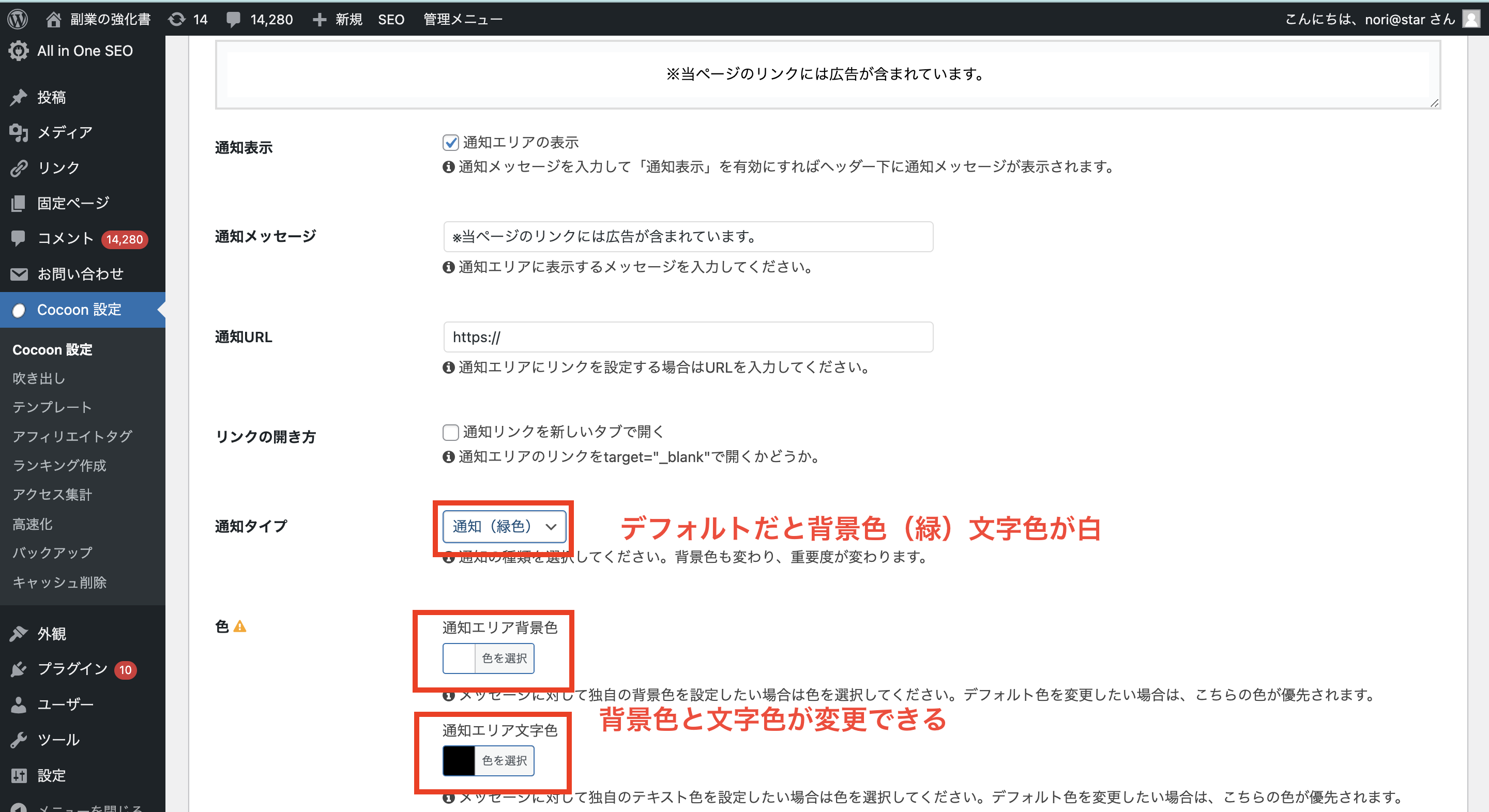This screenshot has height=812, width=1489.
Task: Click the 14,280 comments badge in sidebar
Action: coord(124,239)
